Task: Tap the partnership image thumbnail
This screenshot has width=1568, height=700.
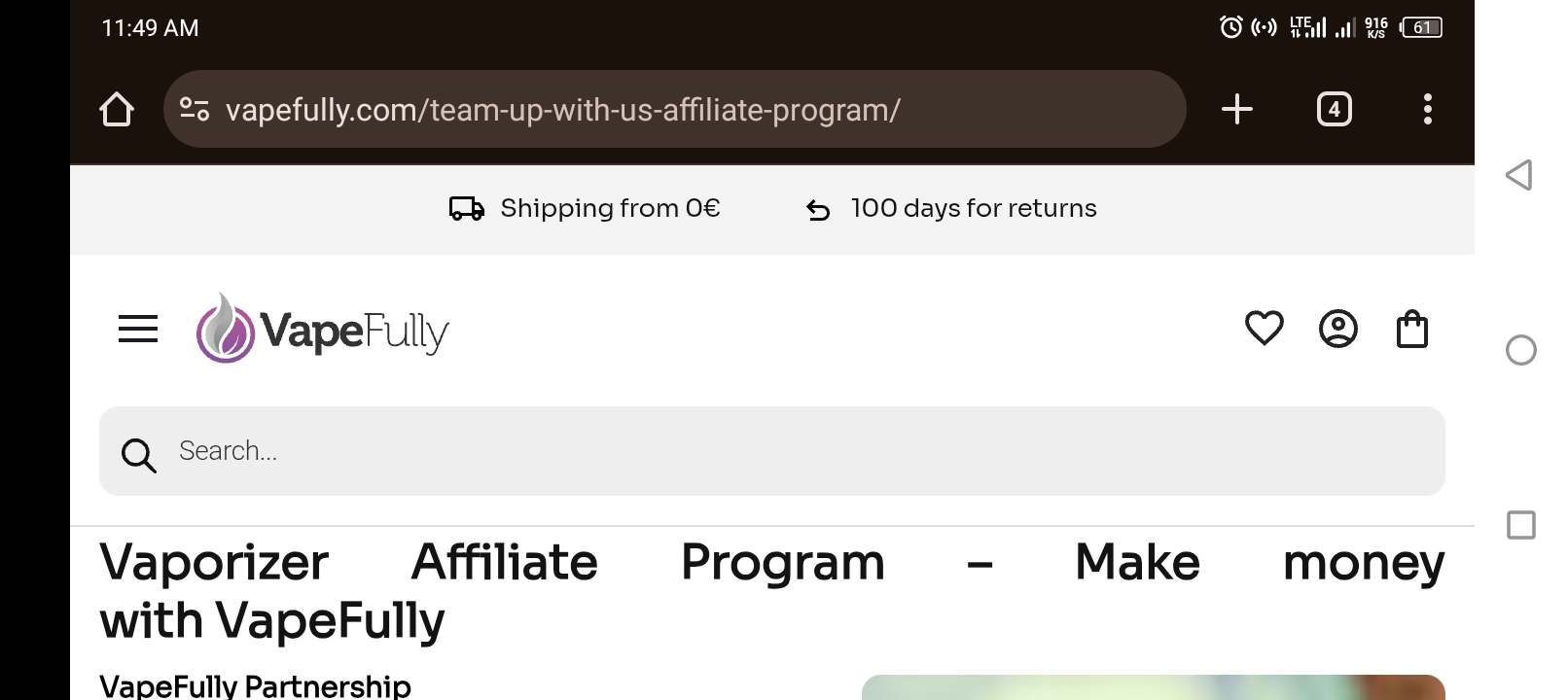Action: pyautogui.click(x=1153, y=687)
